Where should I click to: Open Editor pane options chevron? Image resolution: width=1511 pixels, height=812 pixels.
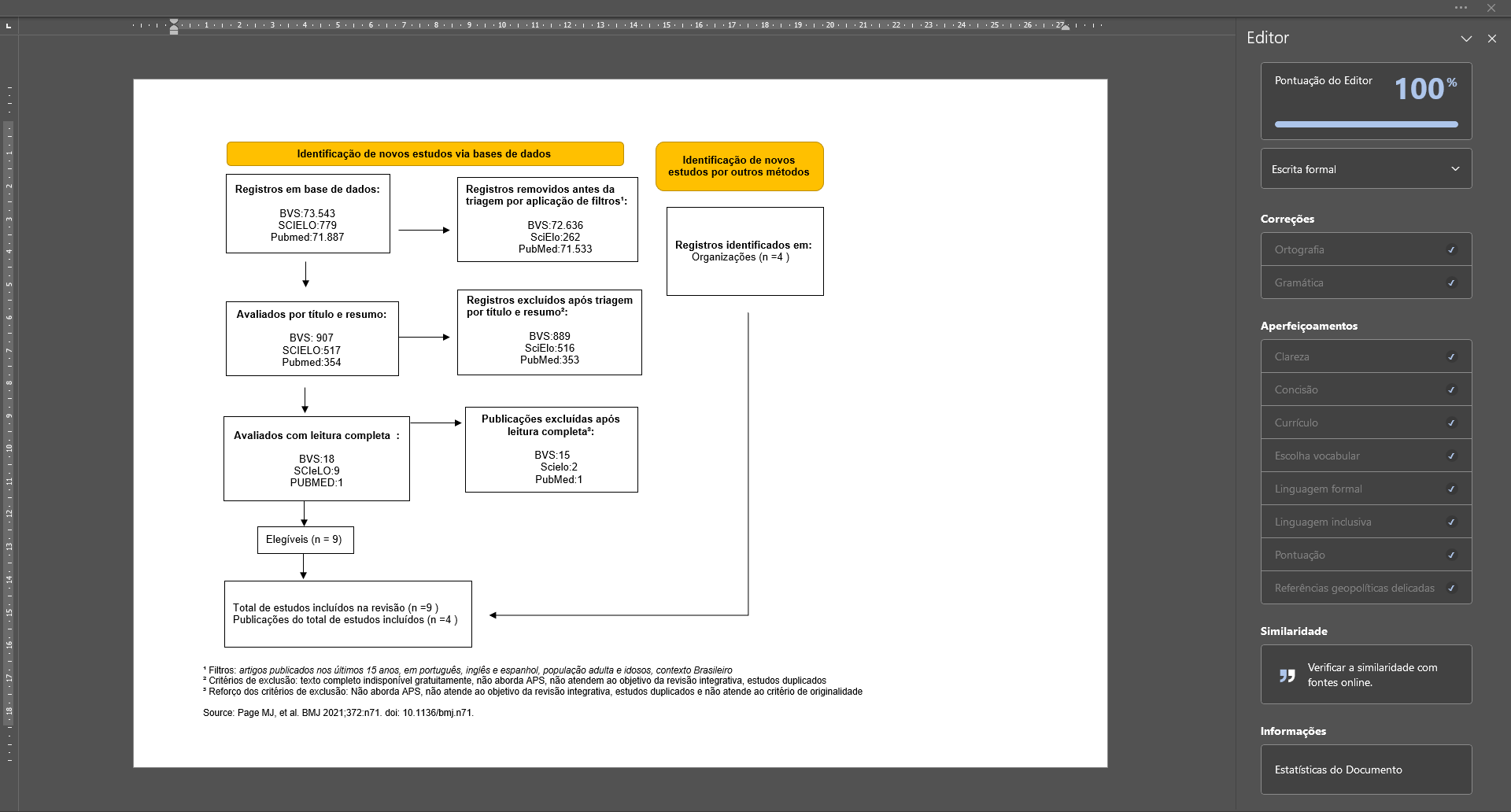point(1466,39)
